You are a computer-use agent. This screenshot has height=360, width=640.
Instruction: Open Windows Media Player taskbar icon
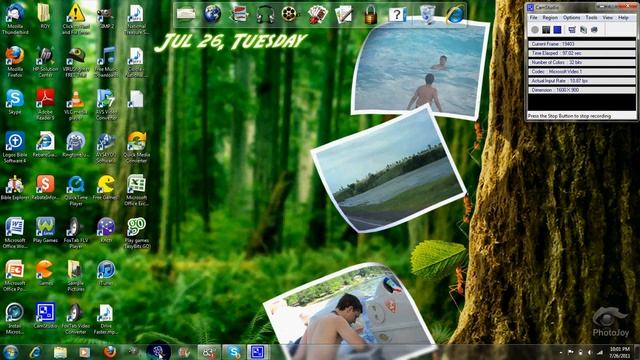click(x=84, y=352)
